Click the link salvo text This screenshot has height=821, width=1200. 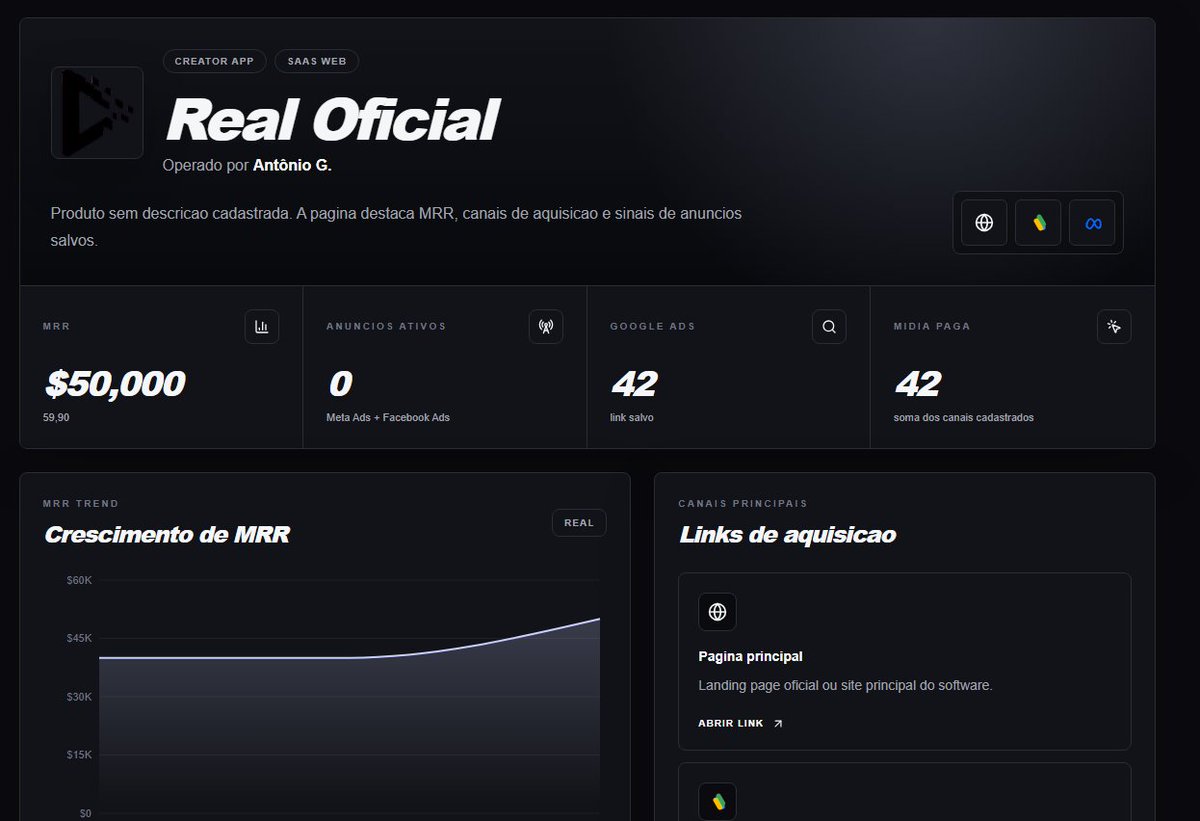[632, 417]
